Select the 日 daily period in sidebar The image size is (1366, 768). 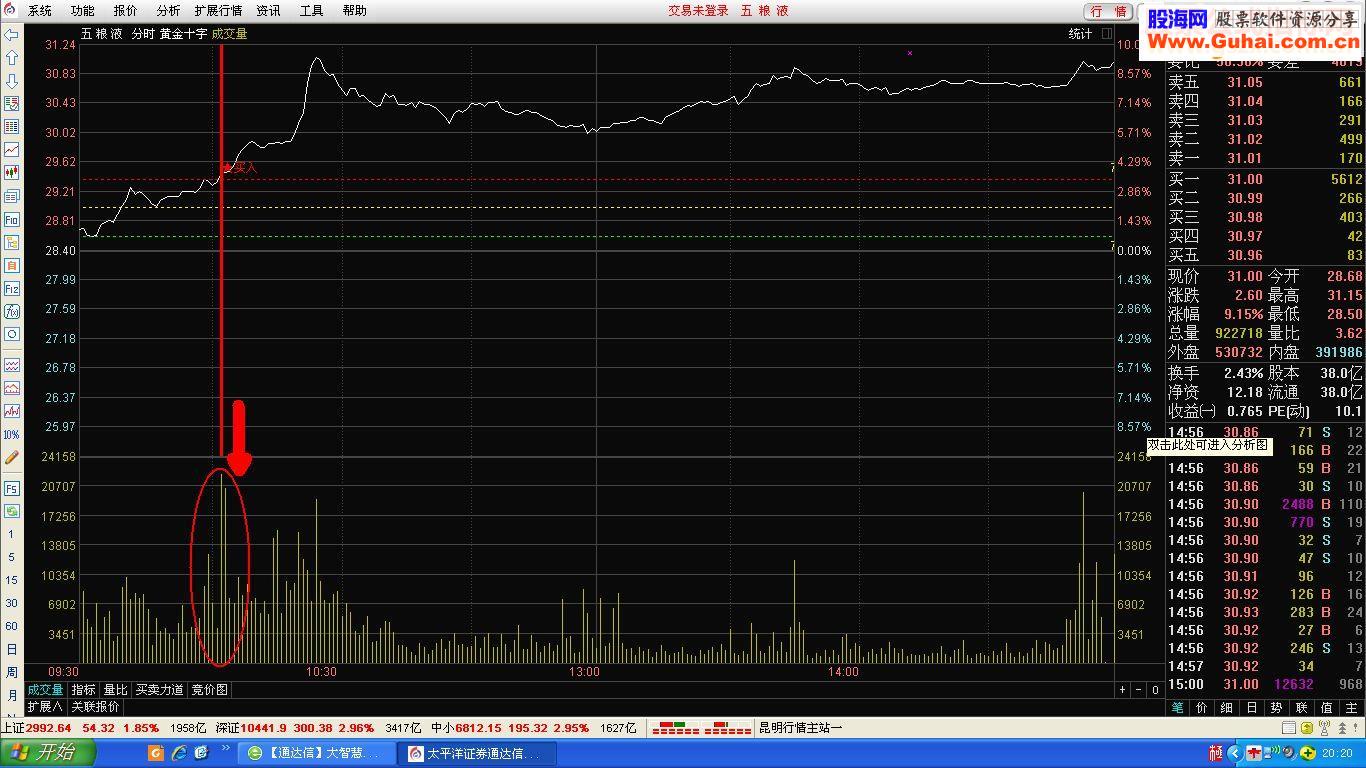click(x=12, y=649)
